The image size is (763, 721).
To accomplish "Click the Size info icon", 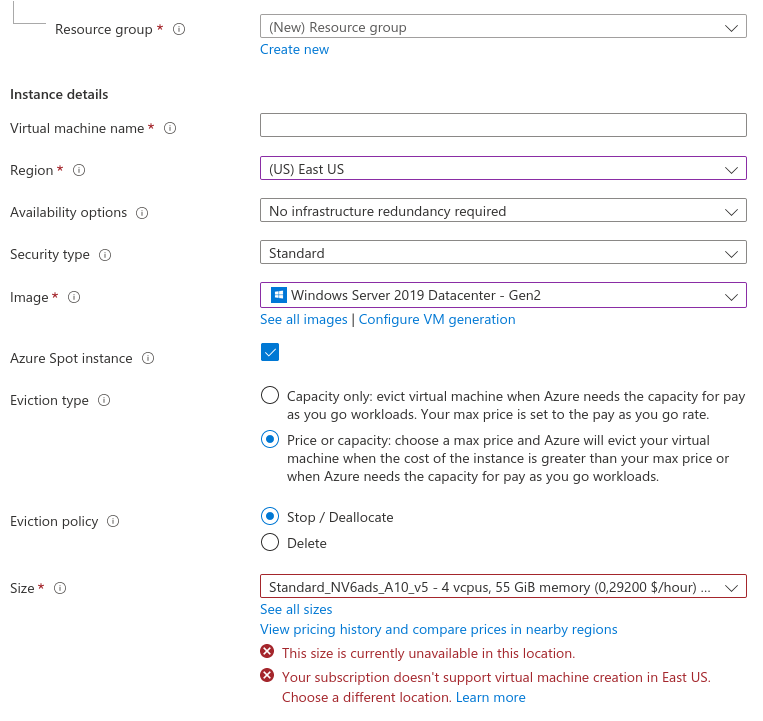I will tap(60, 588).
